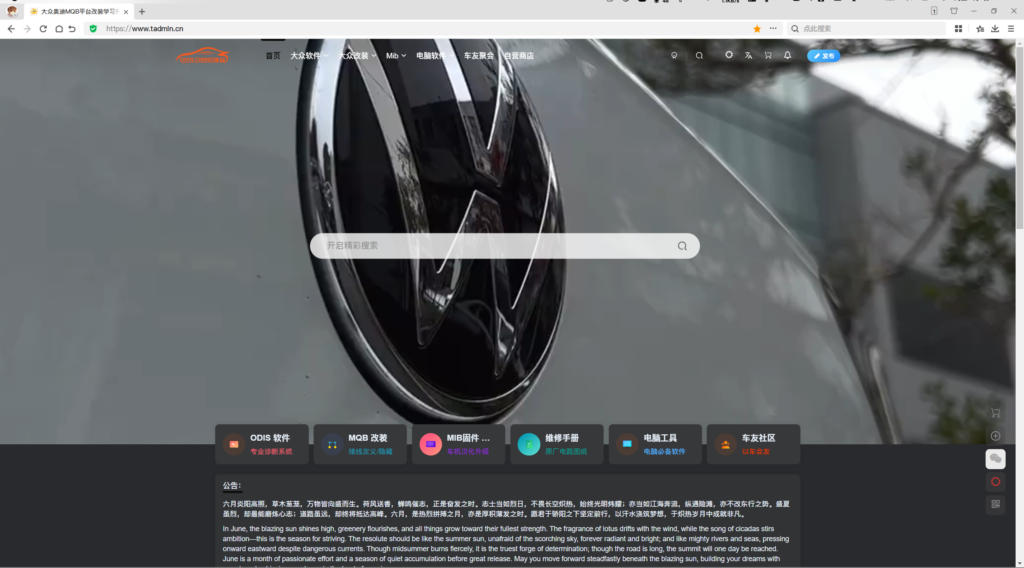Click the red circle icon in floating sidebar

point(995,482)
